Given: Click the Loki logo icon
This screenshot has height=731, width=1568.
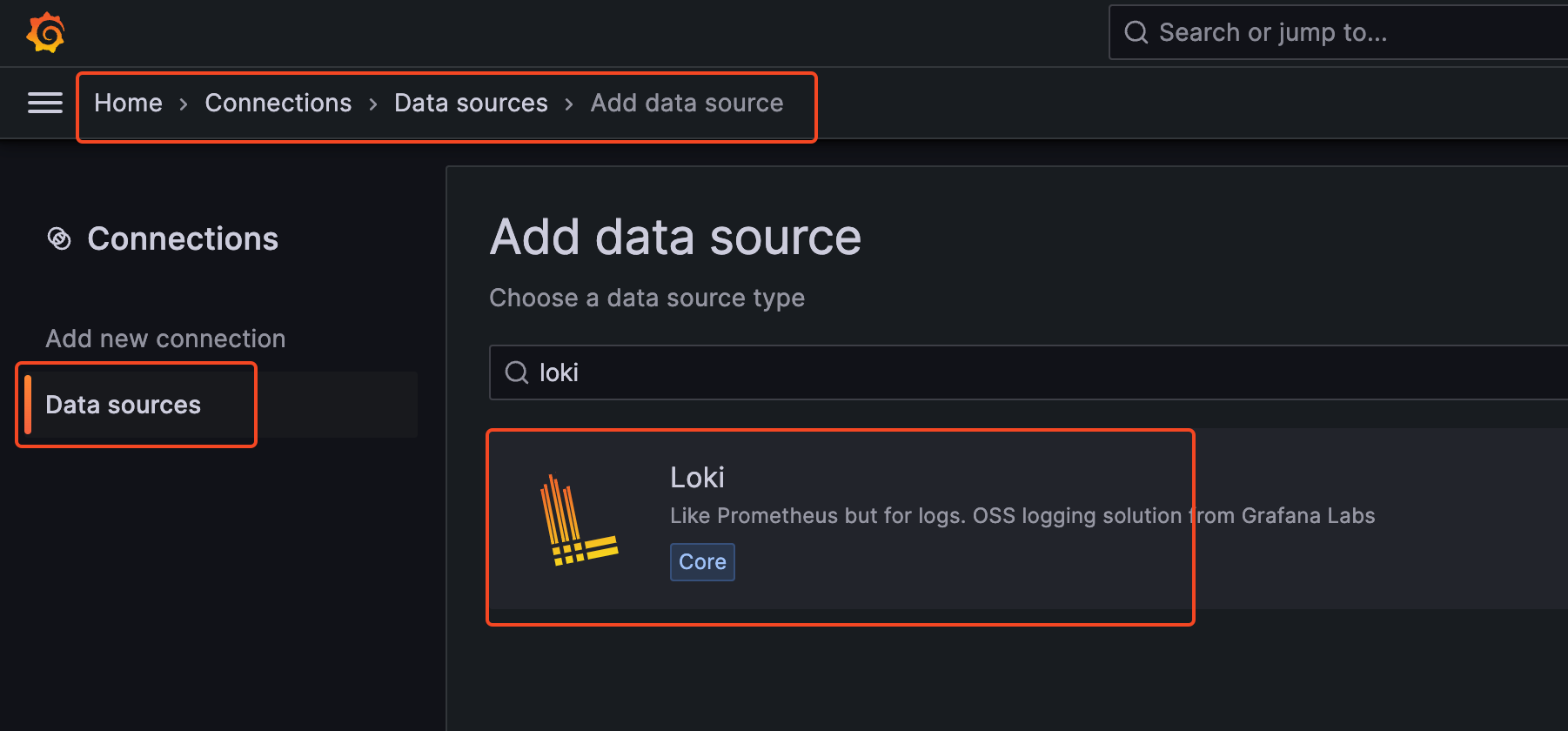Looking at the screenshot, I should point(579,520).
